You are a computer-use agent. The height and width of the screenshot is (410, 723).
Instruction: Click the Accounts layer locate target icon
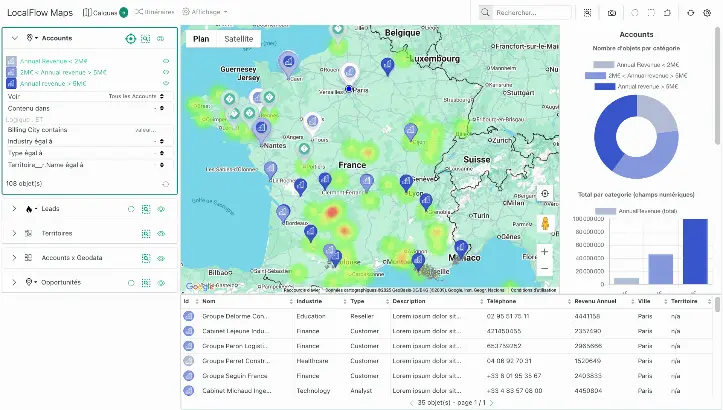coord(130,38)
